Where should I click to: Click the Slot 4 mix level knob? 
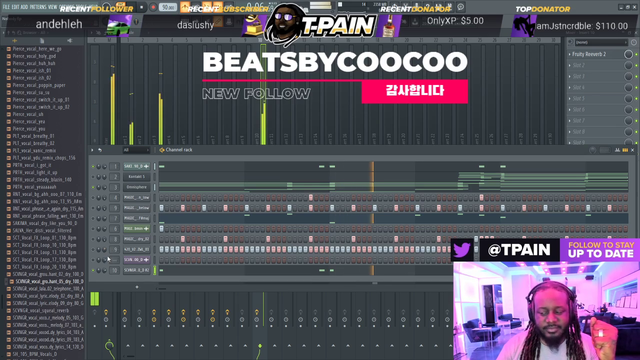(628, 87)
